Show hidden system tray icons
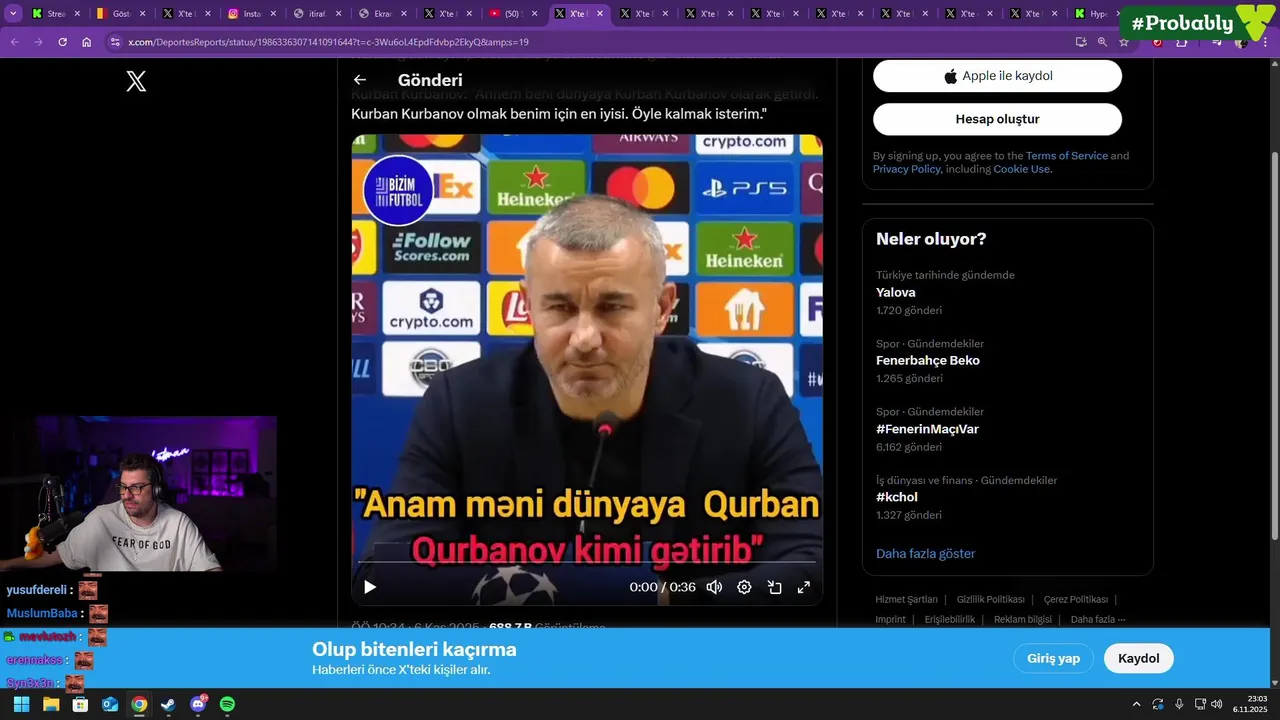This screenshot has height=720, width=1280. pos(1136,704)
